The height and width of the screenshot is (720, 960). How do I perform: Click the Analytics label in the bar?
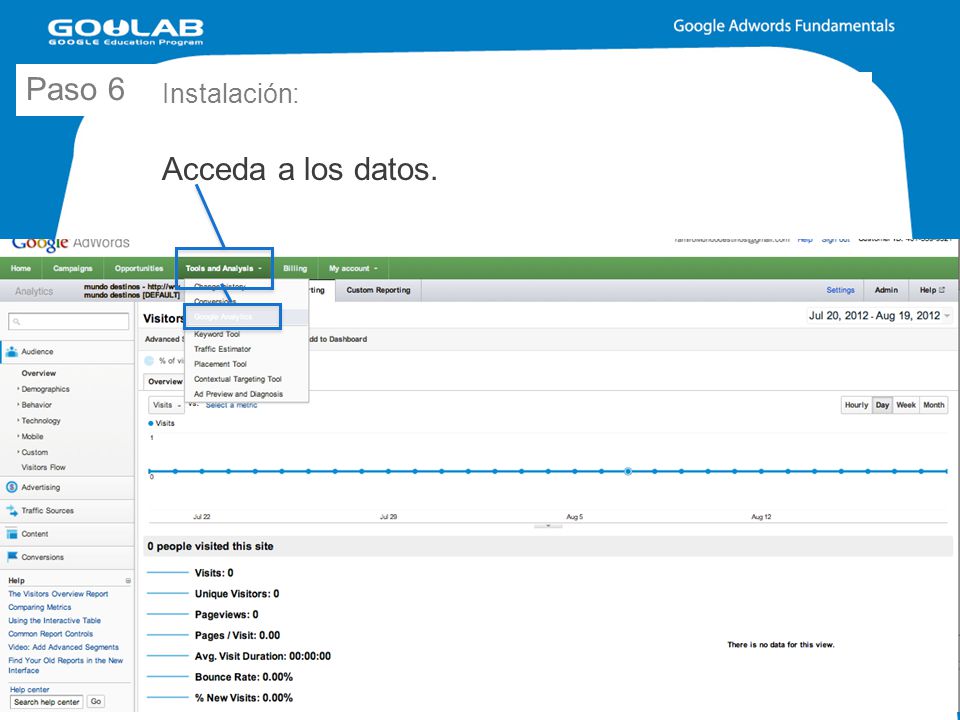point(34,291)
